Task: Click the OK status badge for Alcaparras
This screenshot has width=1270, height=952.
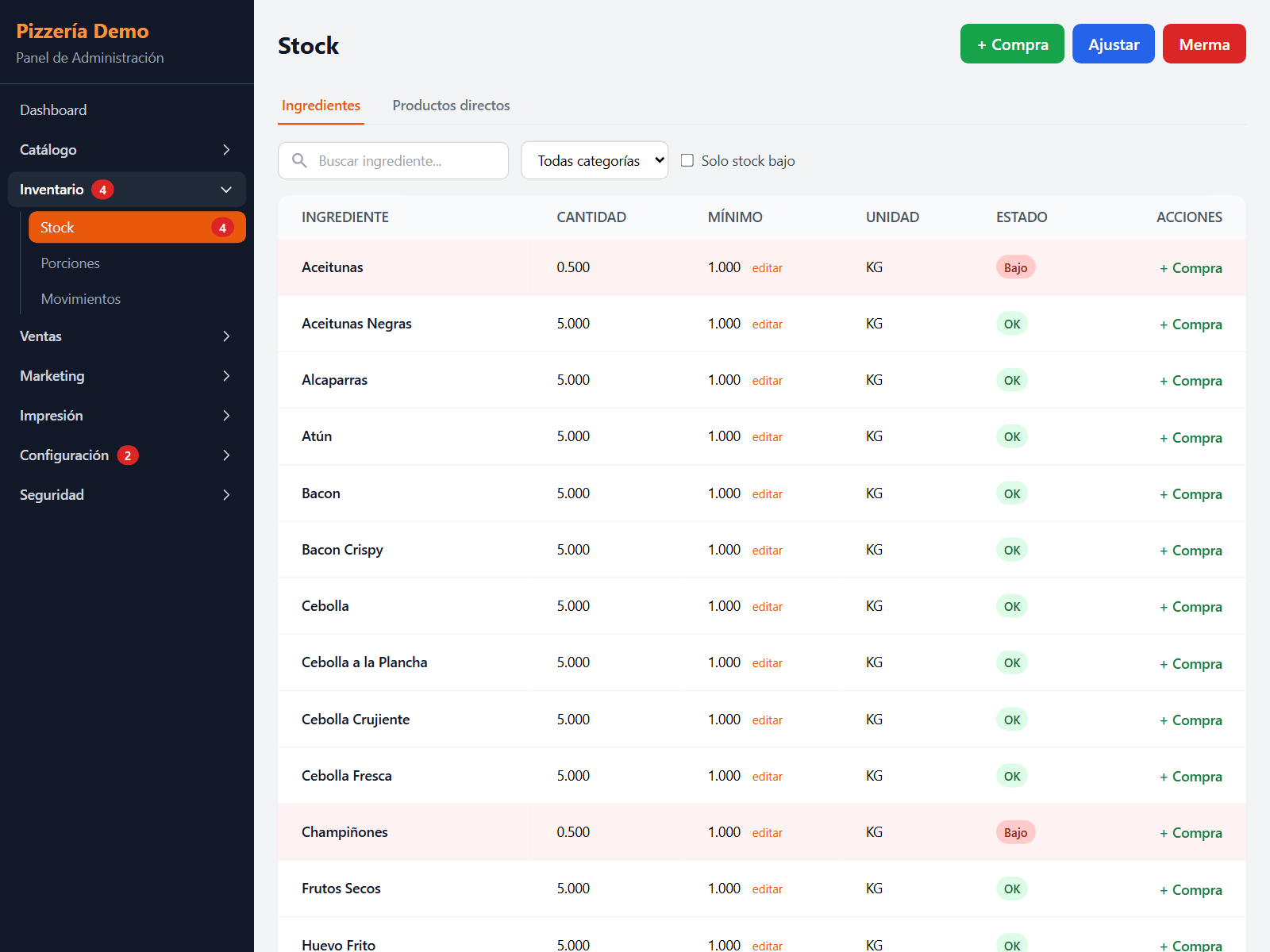Action: click(x=1012, y=380)
